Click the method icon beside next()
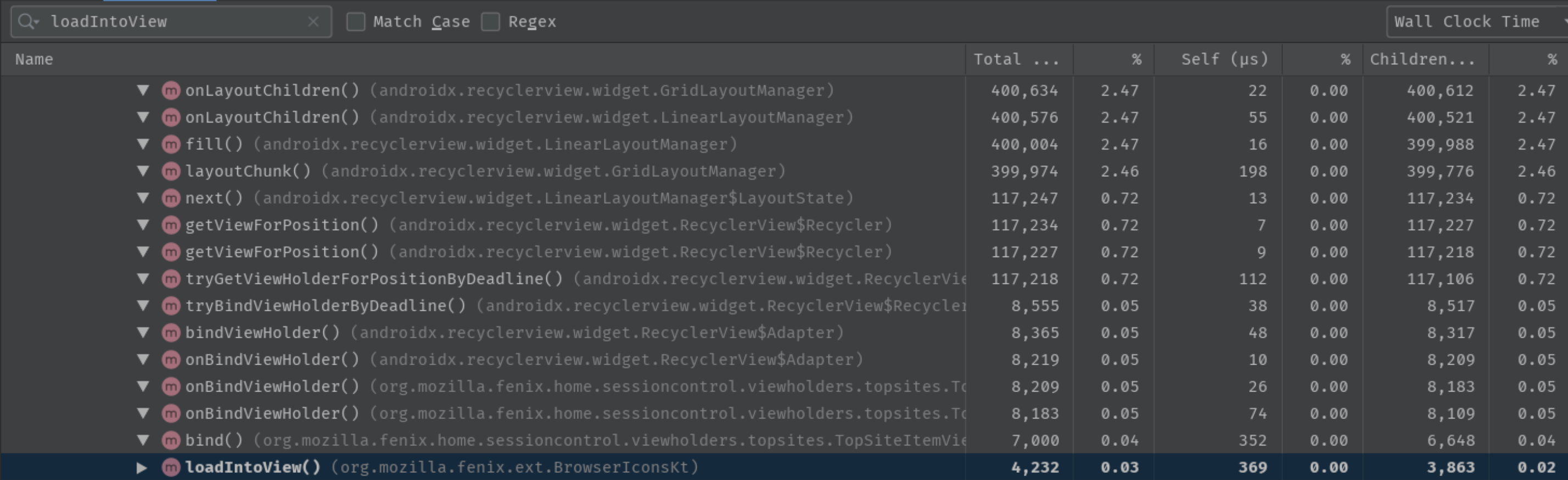 [x=171, y=198]
